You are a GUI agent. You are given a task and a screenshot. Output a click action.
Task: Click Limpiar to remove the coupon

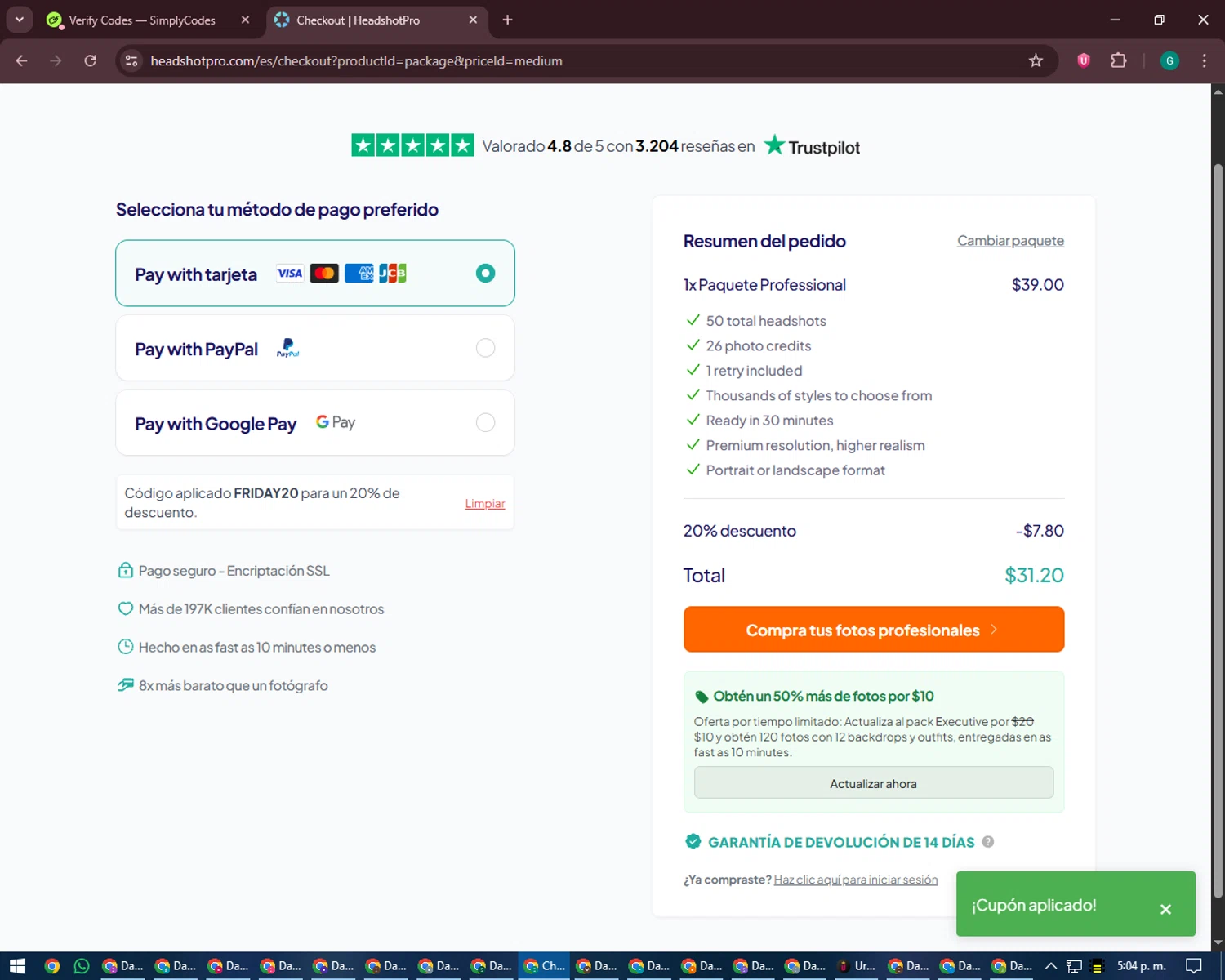point(485,503)
